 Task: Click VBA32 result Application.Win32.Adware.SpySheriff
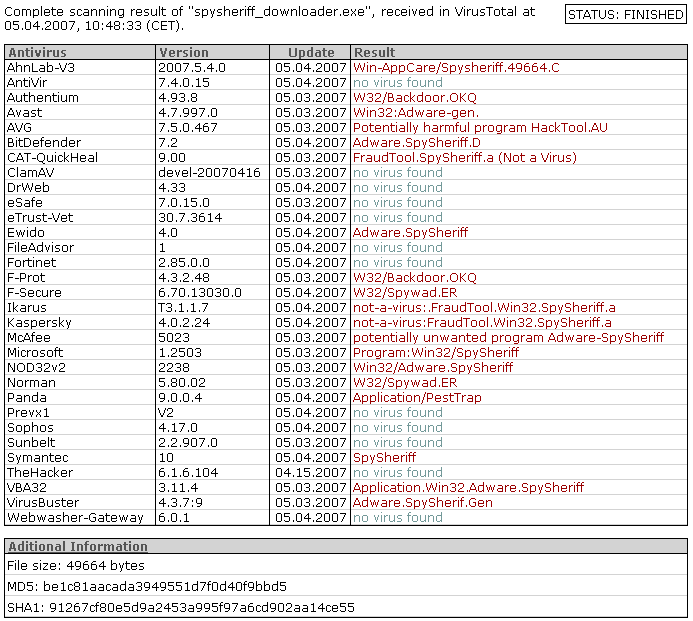point(468,488)
